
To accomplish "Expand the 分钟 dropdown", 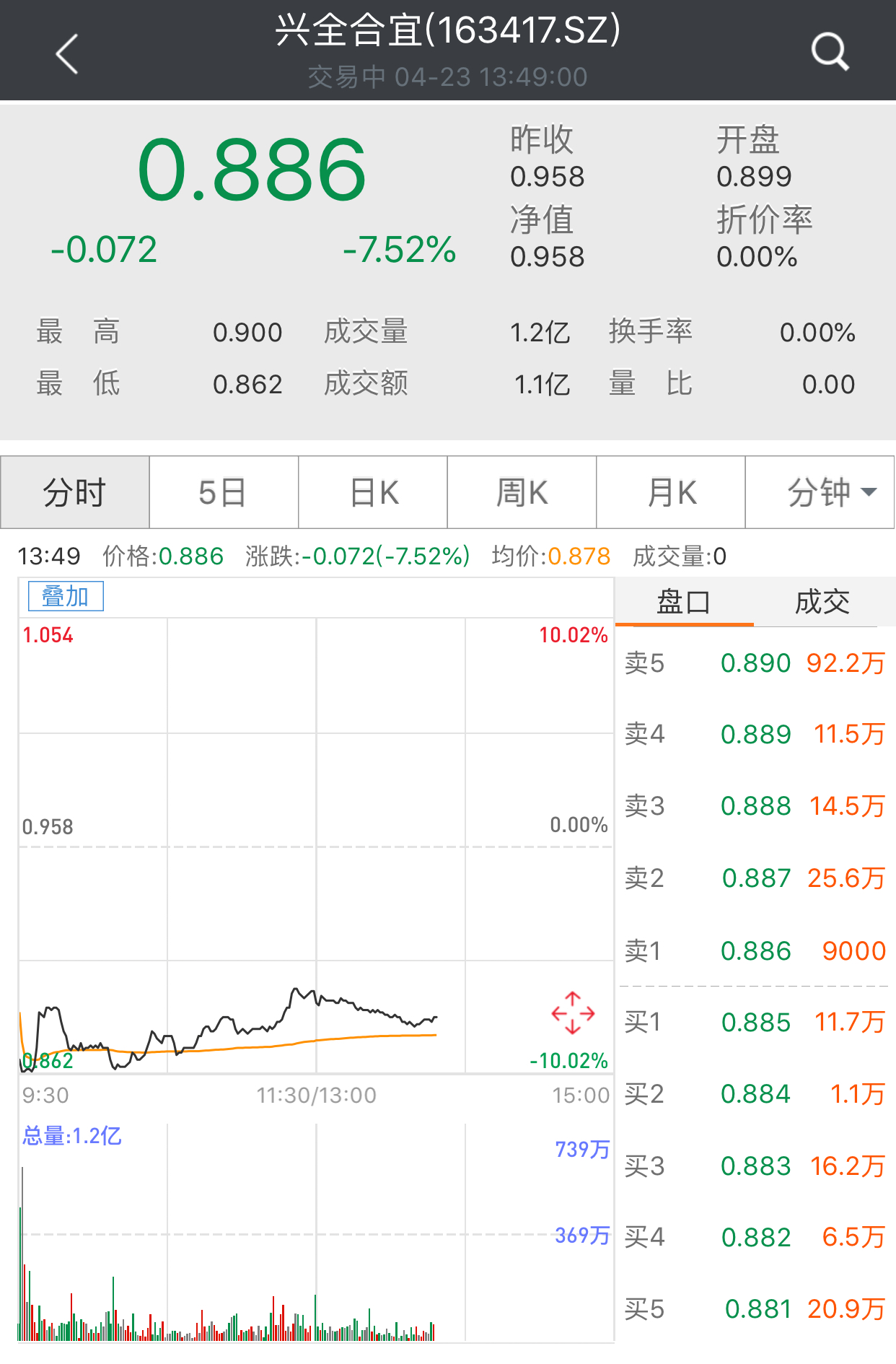I will [820, 492].
